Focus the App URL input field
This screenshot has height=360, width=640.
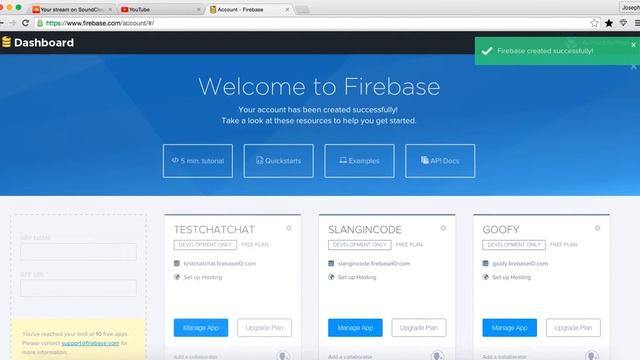(78, 288)
